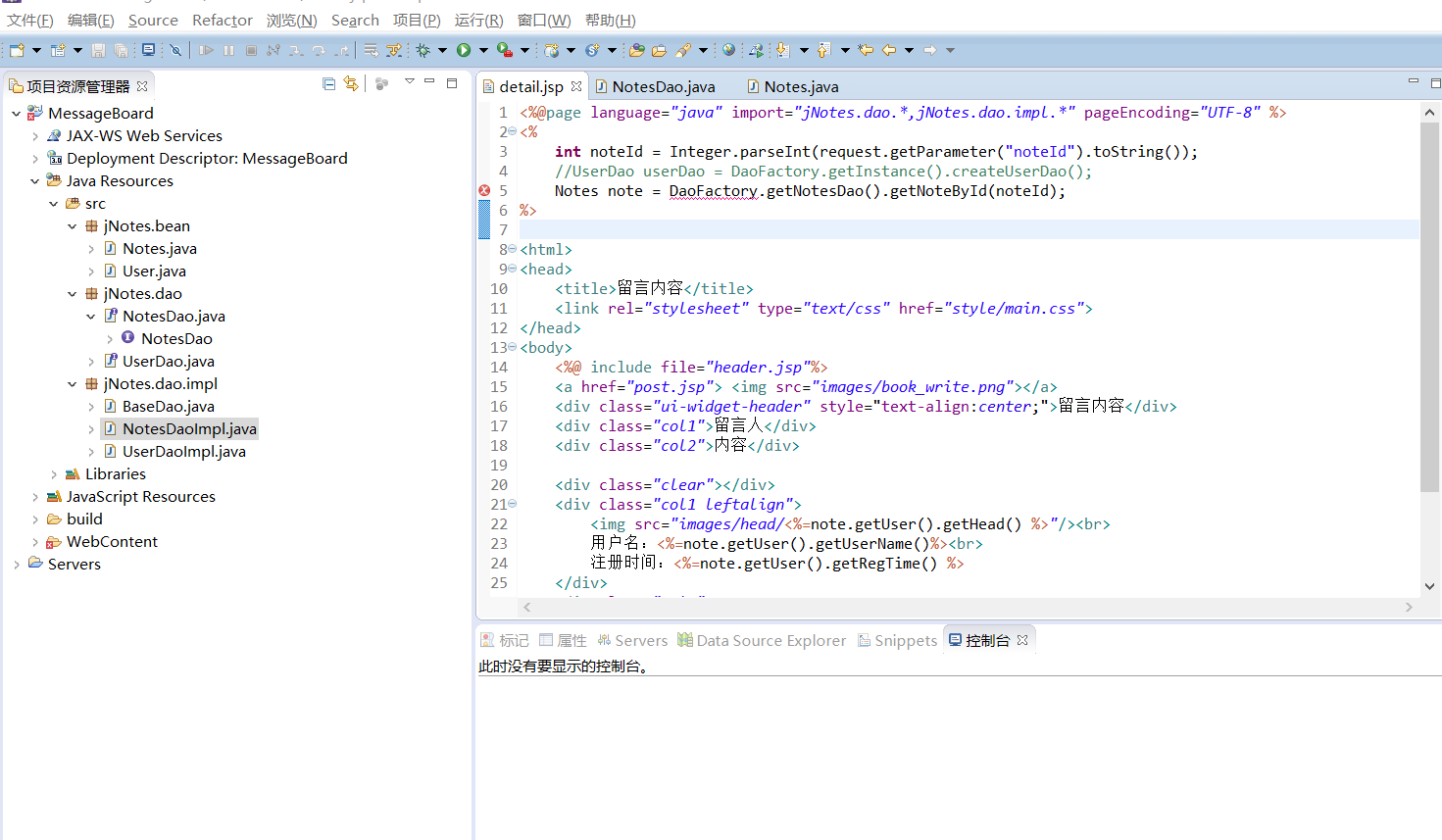Collapse the MessageBoard project node
The height and width of the screenshot is (840, 1442).
pos(17,114)
